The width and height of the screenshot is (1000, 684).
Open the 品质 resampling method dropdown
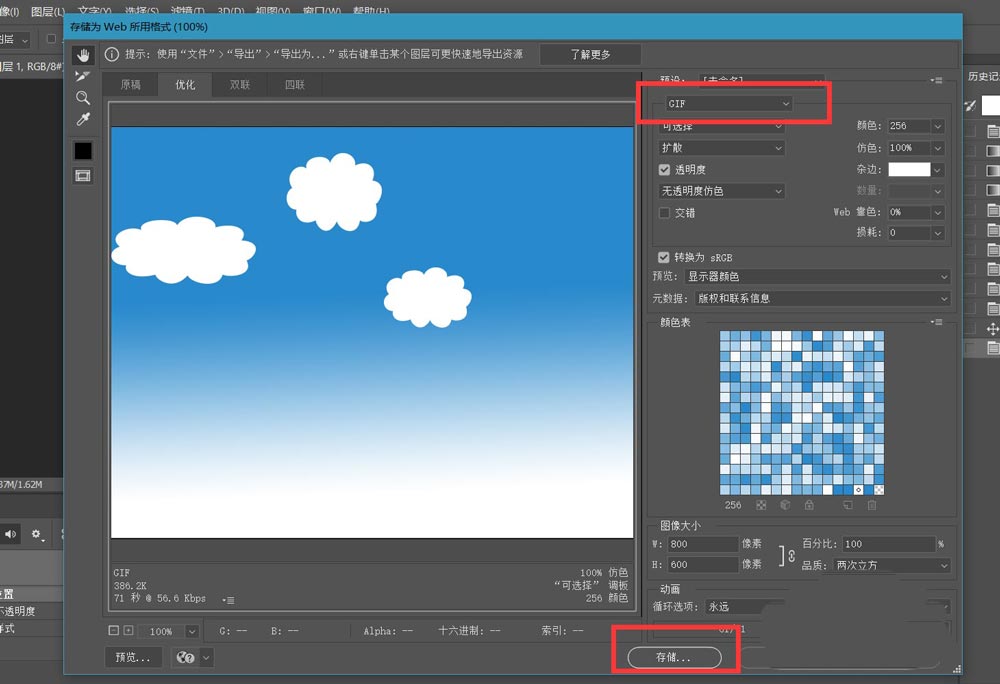[891, 565]
